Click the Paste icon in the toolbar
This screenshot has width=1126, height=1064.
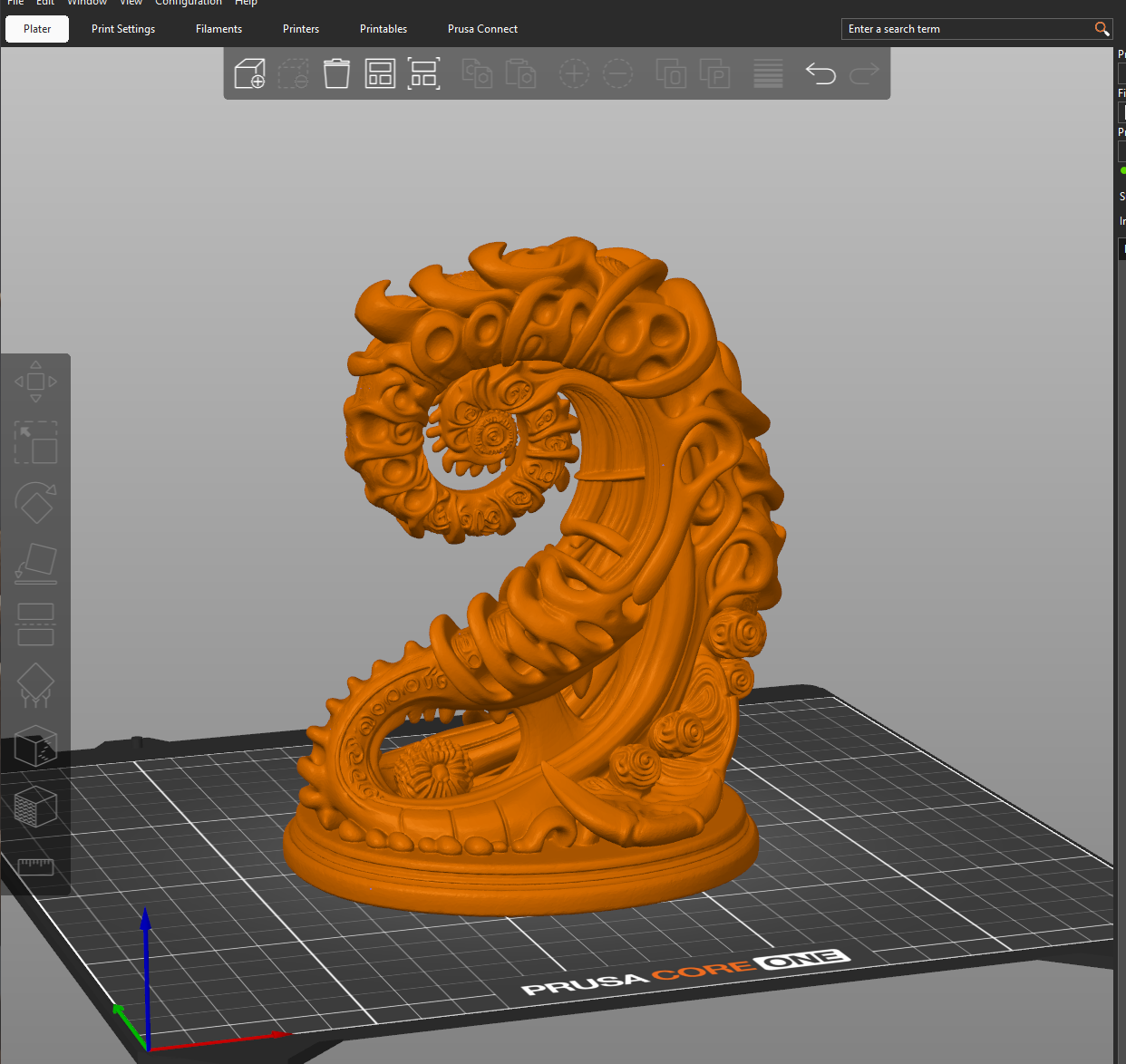coord(520,73)
